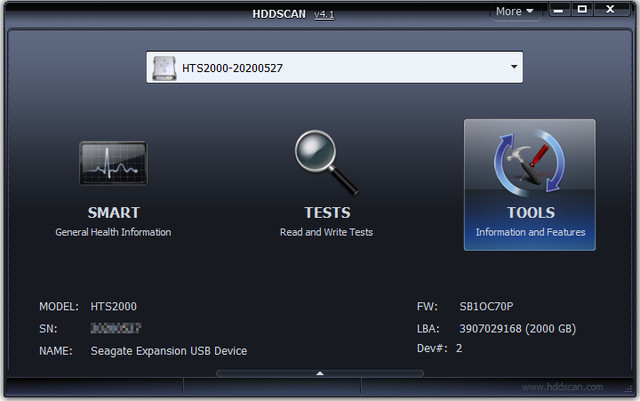The width and height of the screenshot is (640, 401).
Task: Click TESTS label text
Action: coord(327,213)
